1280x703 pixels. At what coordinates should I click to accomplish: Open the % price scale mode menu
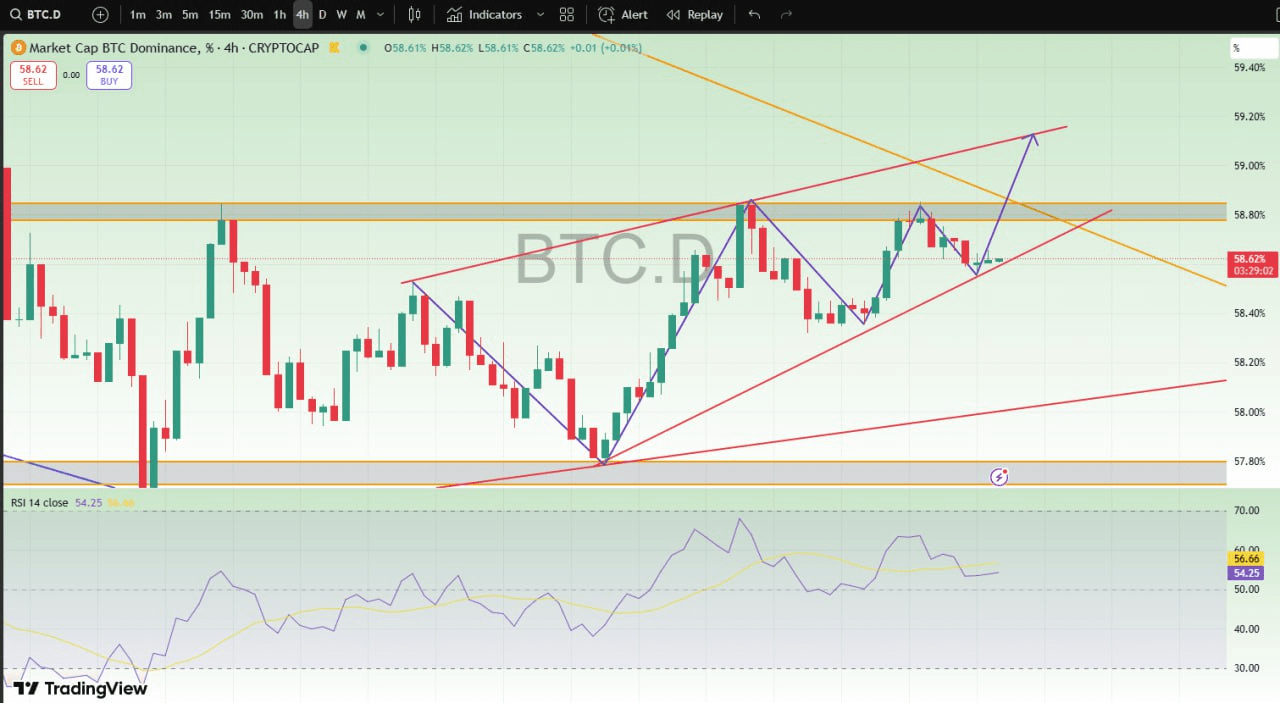tap(1236, 48)
